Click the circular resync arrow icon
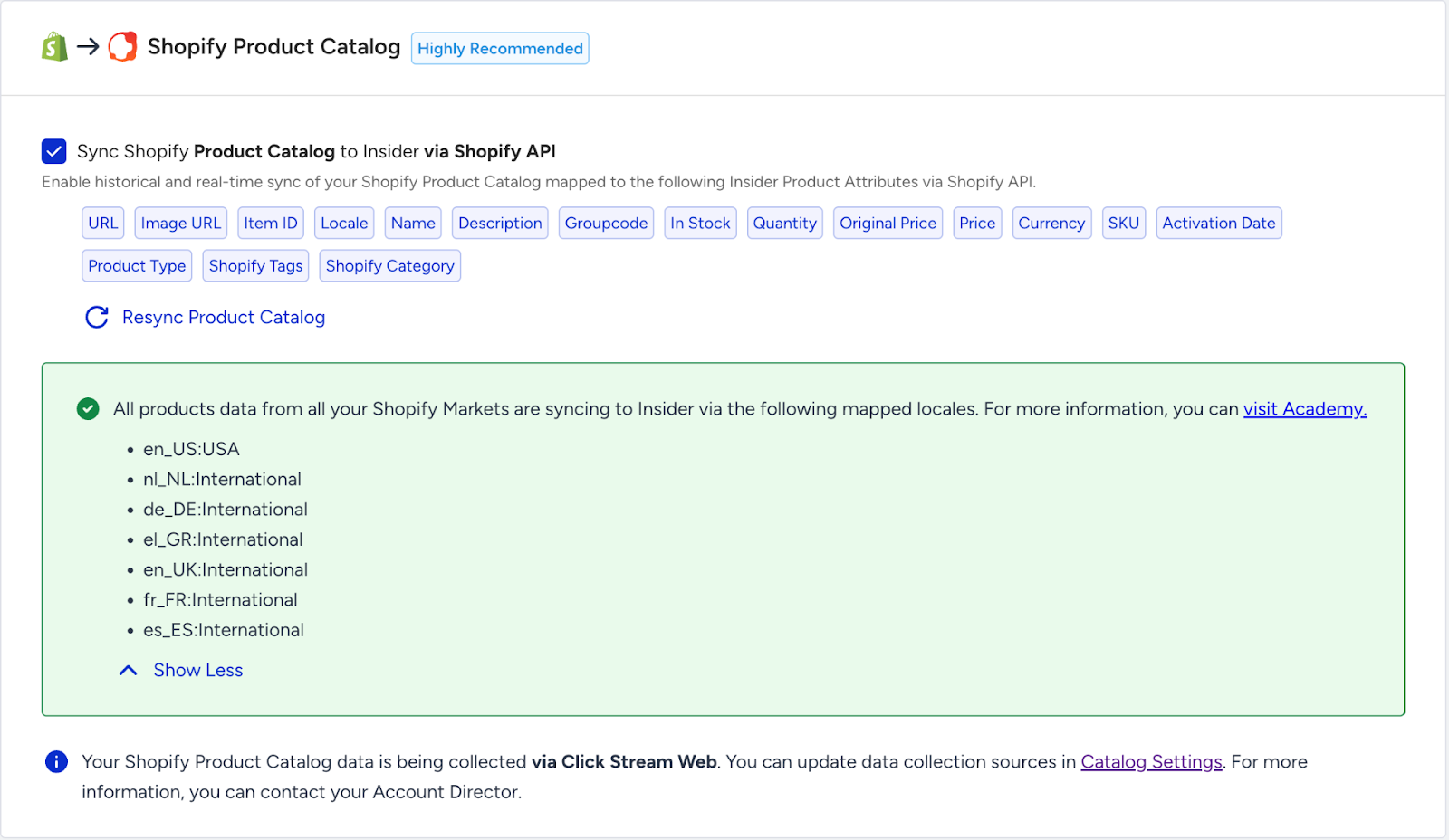 [97, 318]
